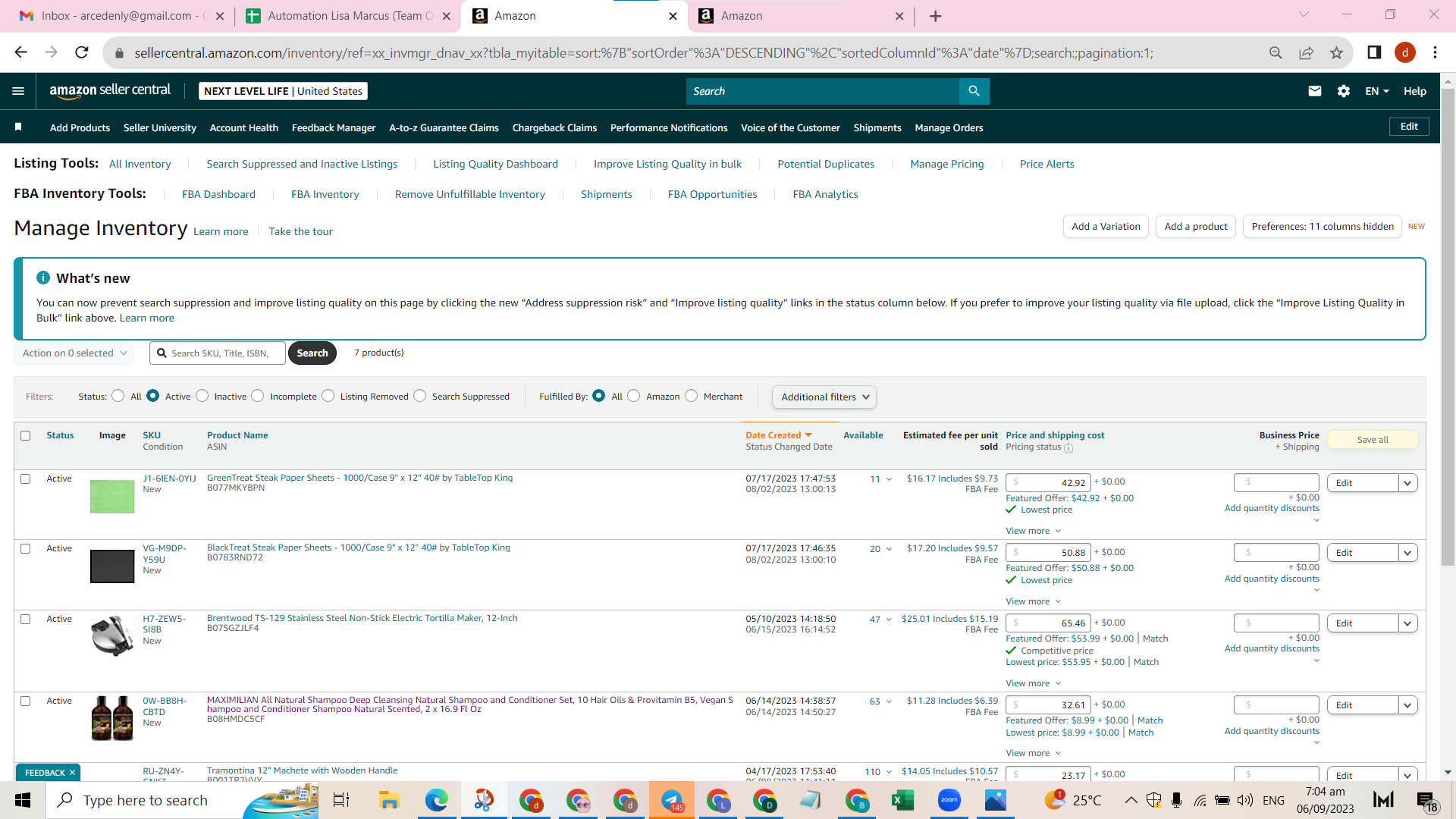
Task: Open Excel from the taskbar
Action: pos(902,800)
